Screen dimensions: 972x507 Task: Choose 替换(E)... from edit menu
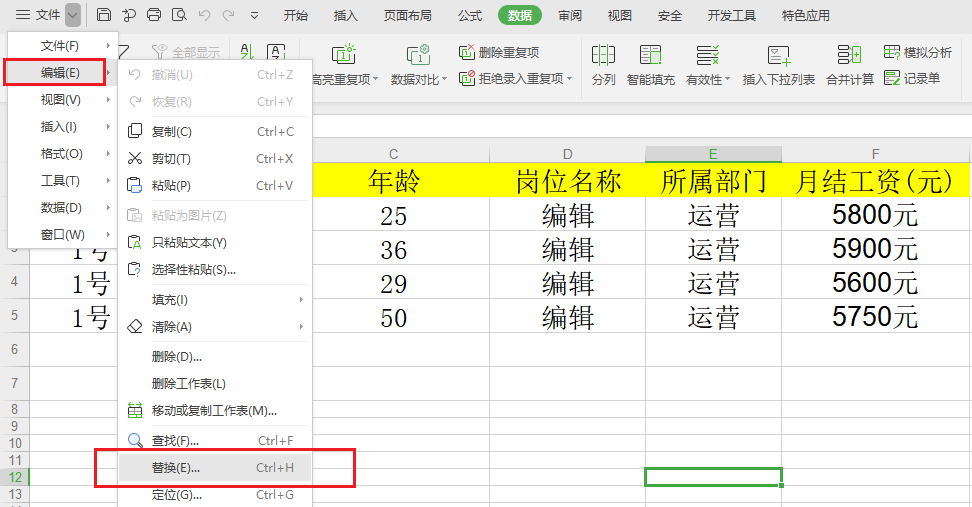click(214, 468)
